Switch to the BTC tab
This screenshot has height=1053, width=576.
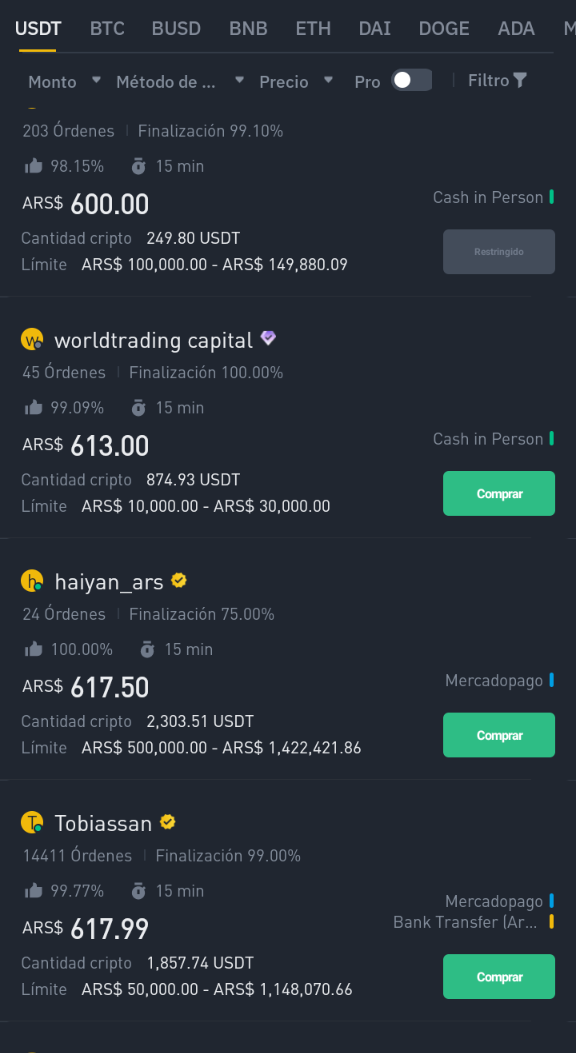coord(107,29)
